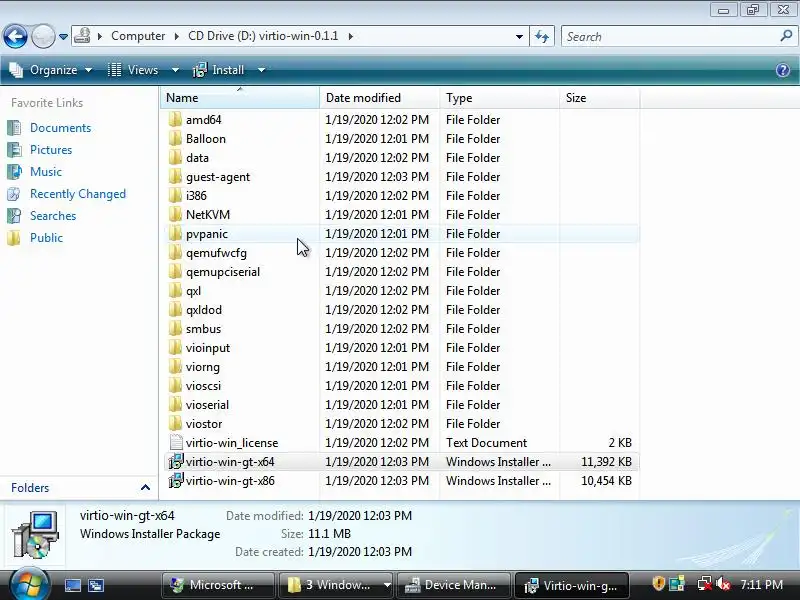Open the Views dropdown arrow

pos(175,70)
